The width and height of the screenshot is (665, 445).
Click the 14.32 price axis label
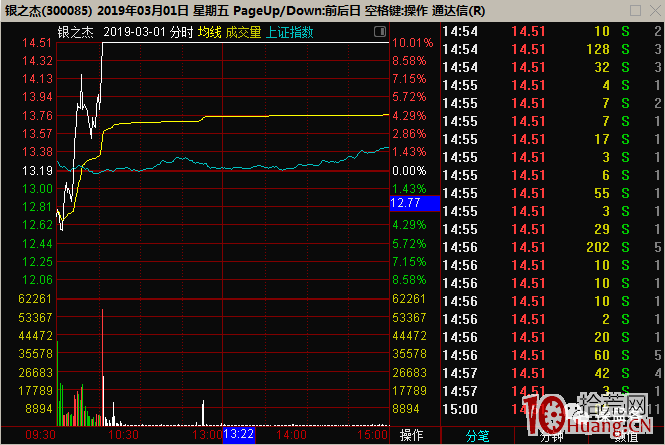[x=37, y=61]
